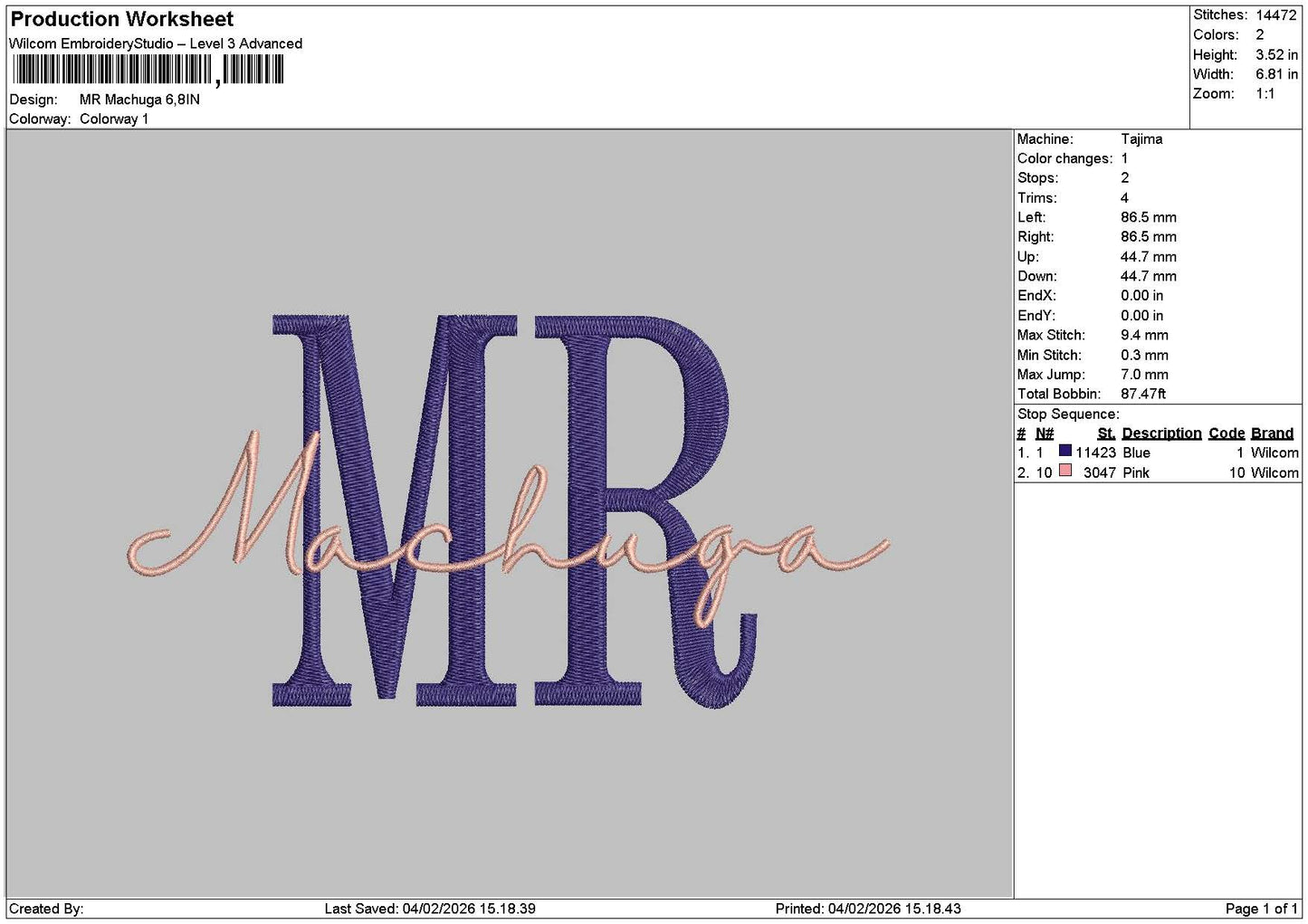The image size is (1308, 924).
Task: Click the Color changes value
Action: (1124, 158)
